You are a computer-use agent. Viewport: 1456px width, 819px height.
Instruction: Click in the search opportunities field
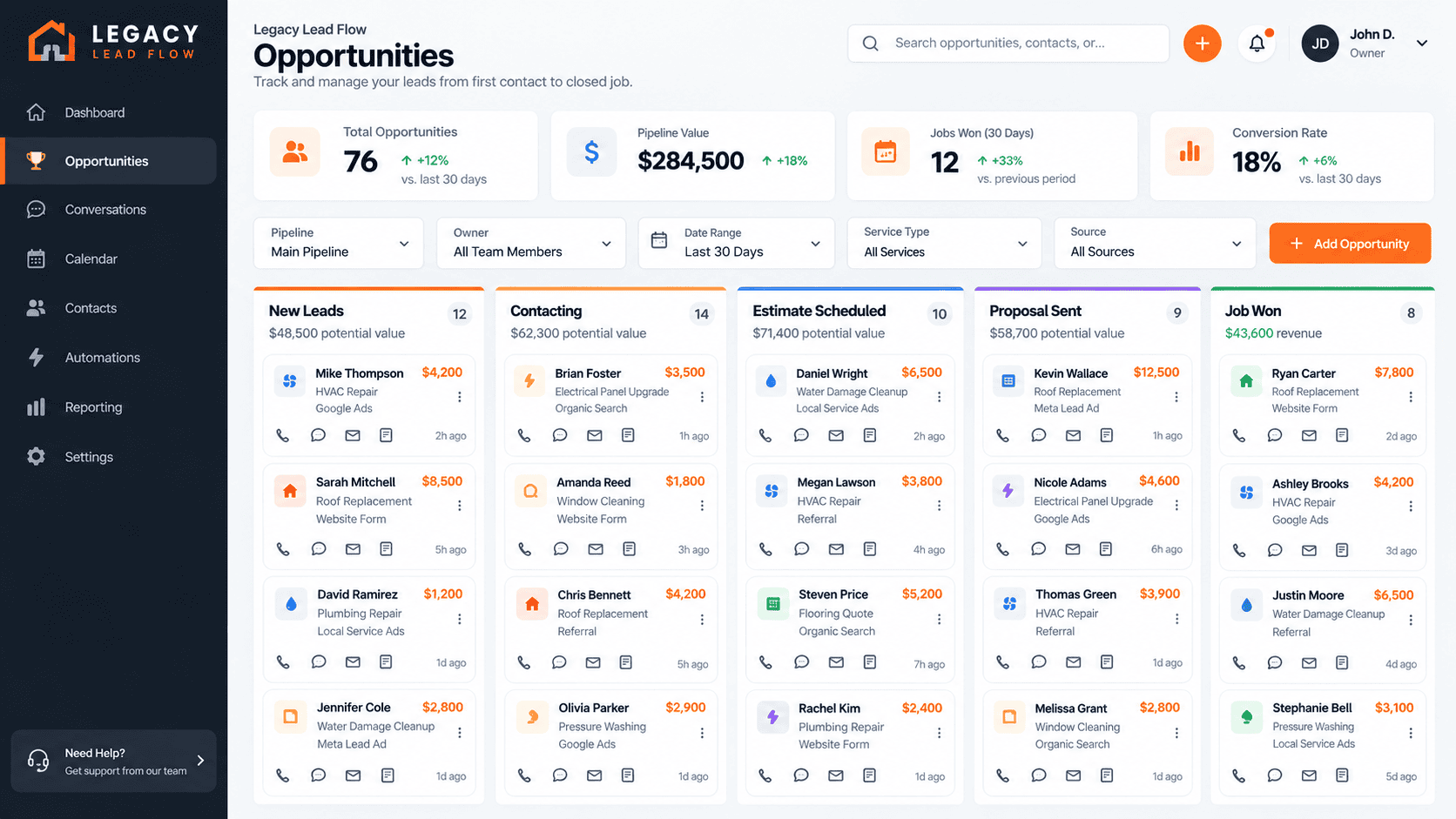[x=1008, y=44]
